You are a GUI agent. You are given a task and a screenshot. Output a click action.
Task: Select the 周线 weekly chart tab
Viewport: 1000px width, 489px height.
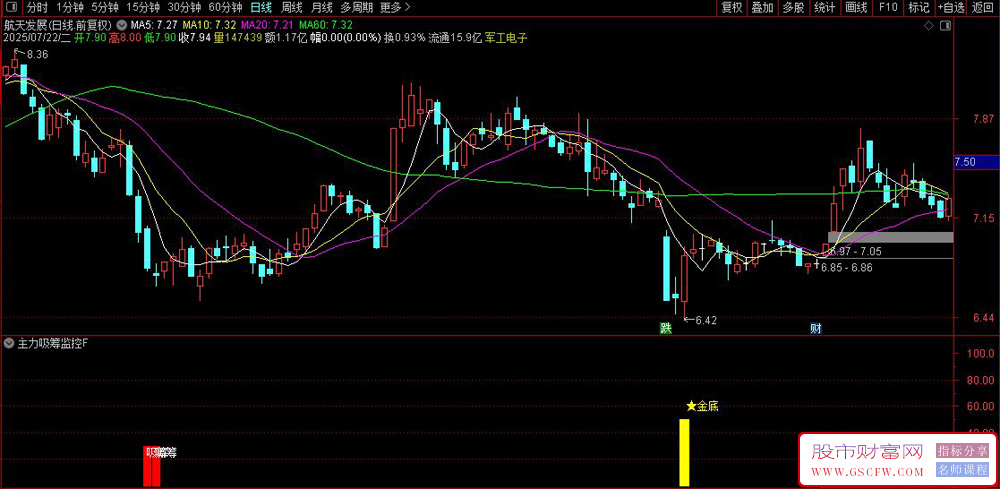(x=292, y=8)
